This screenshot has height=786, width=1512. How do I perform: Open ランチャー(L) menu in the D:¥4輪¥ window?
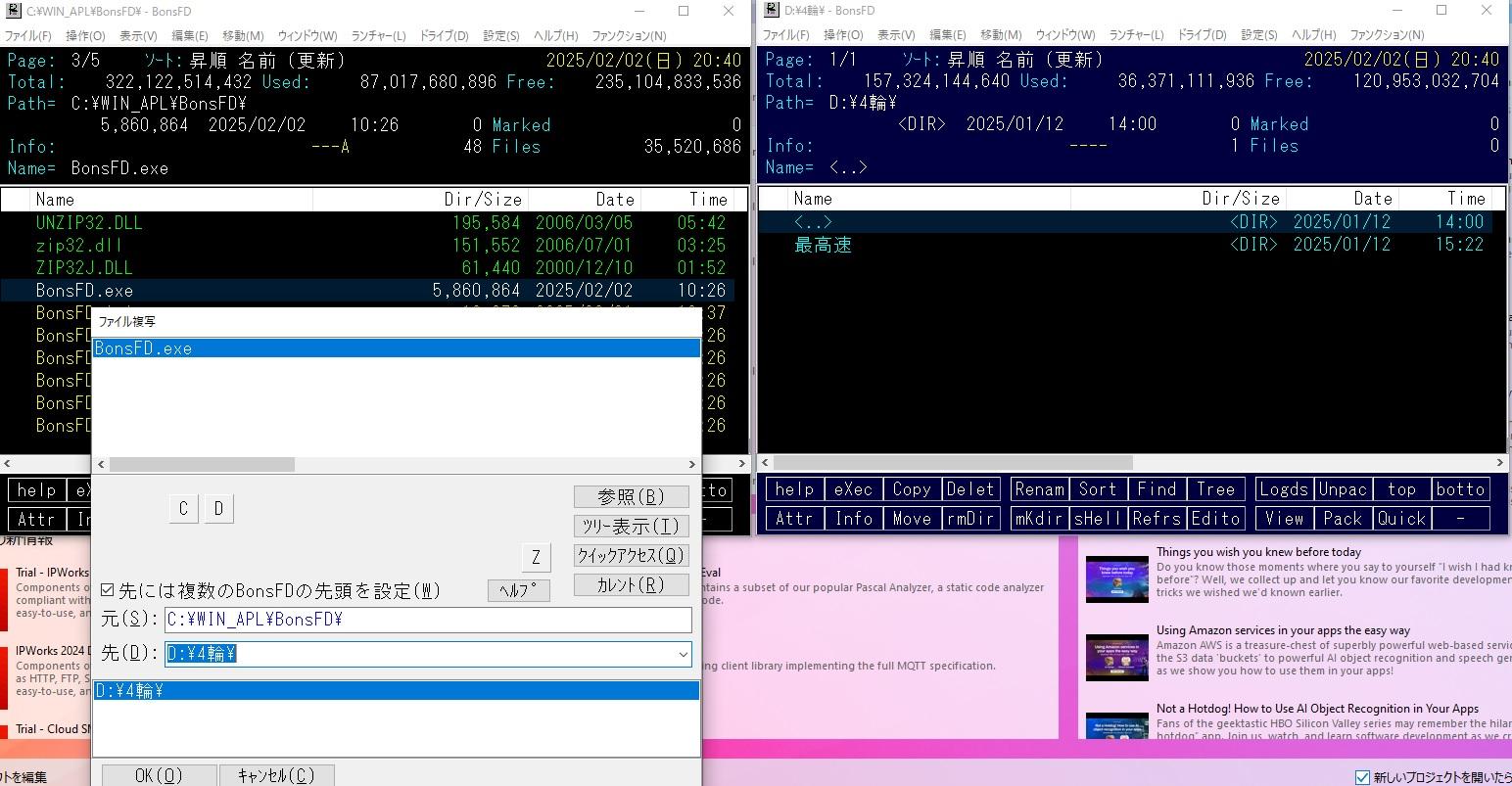tap(1136, 35)
